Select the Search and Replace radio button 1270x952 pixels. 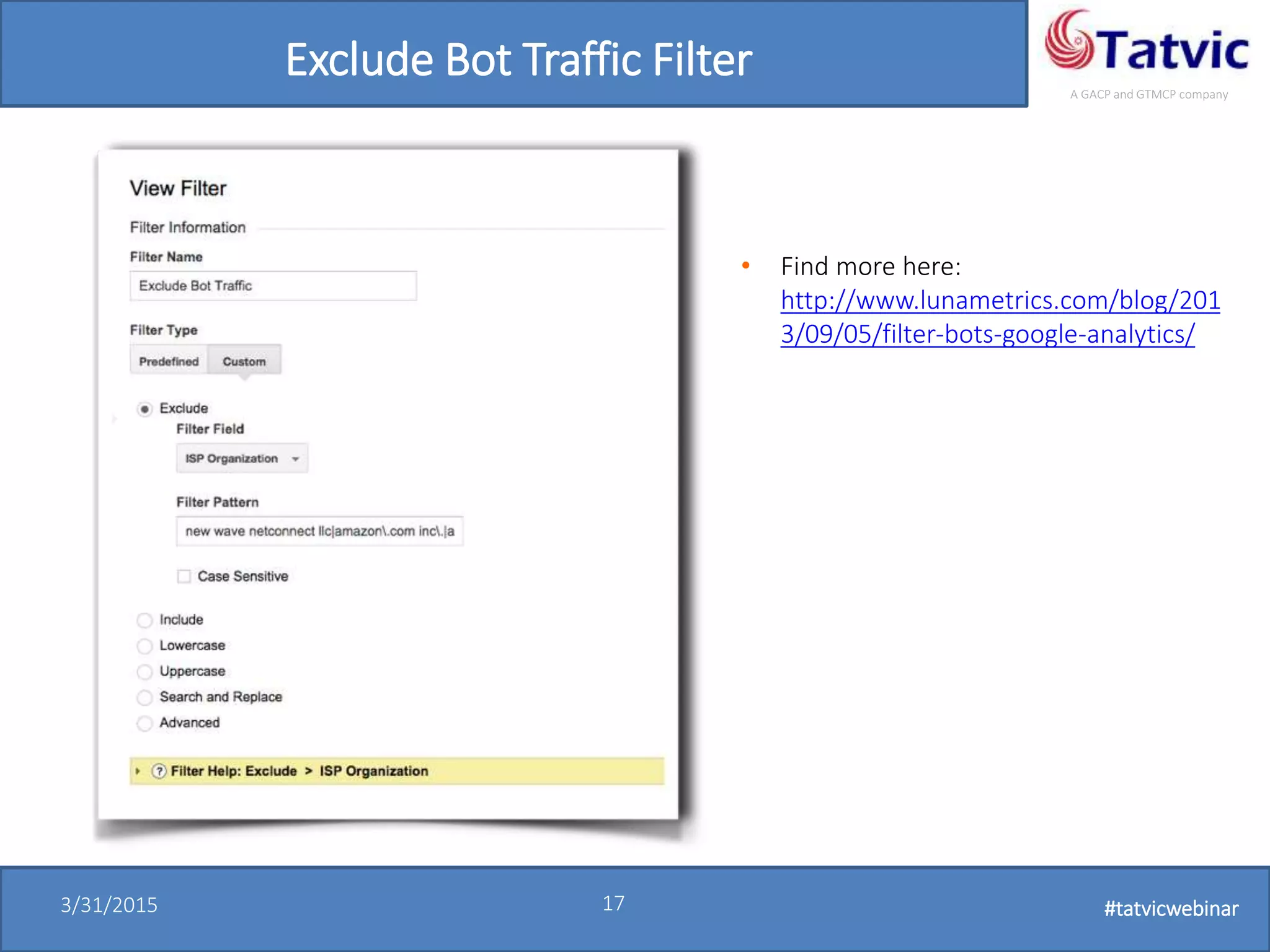tap(144, 698)
